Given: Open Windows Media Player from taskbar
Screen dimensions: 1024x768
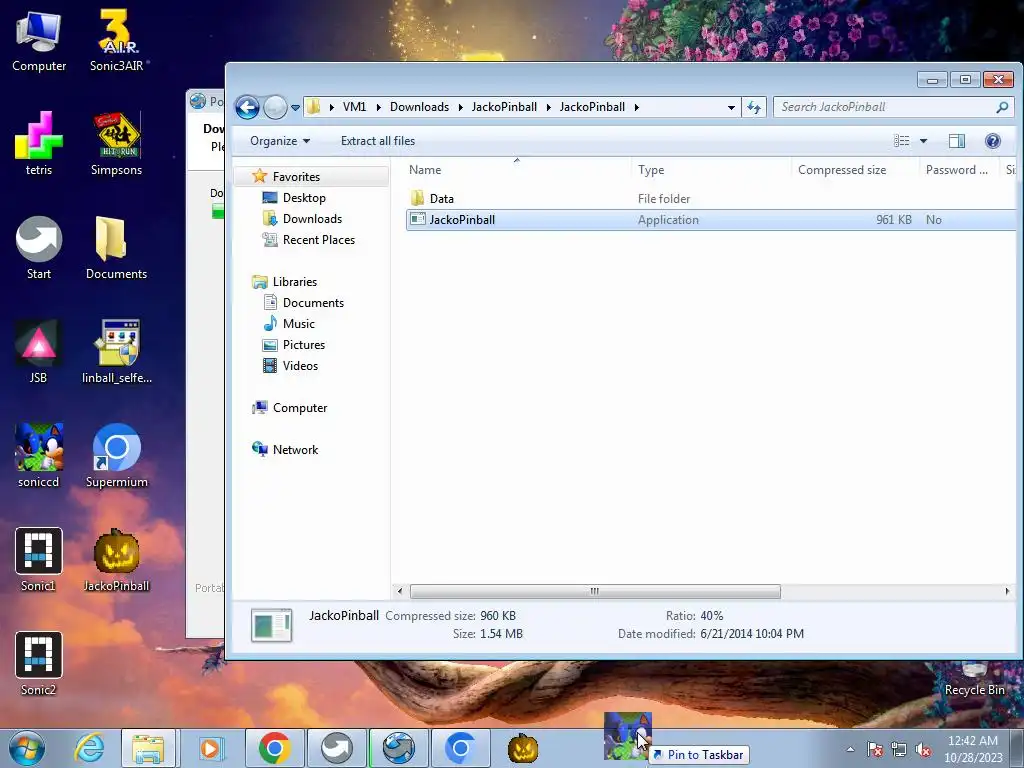Looking at the screenshot, I should click(x=210, y=748).
